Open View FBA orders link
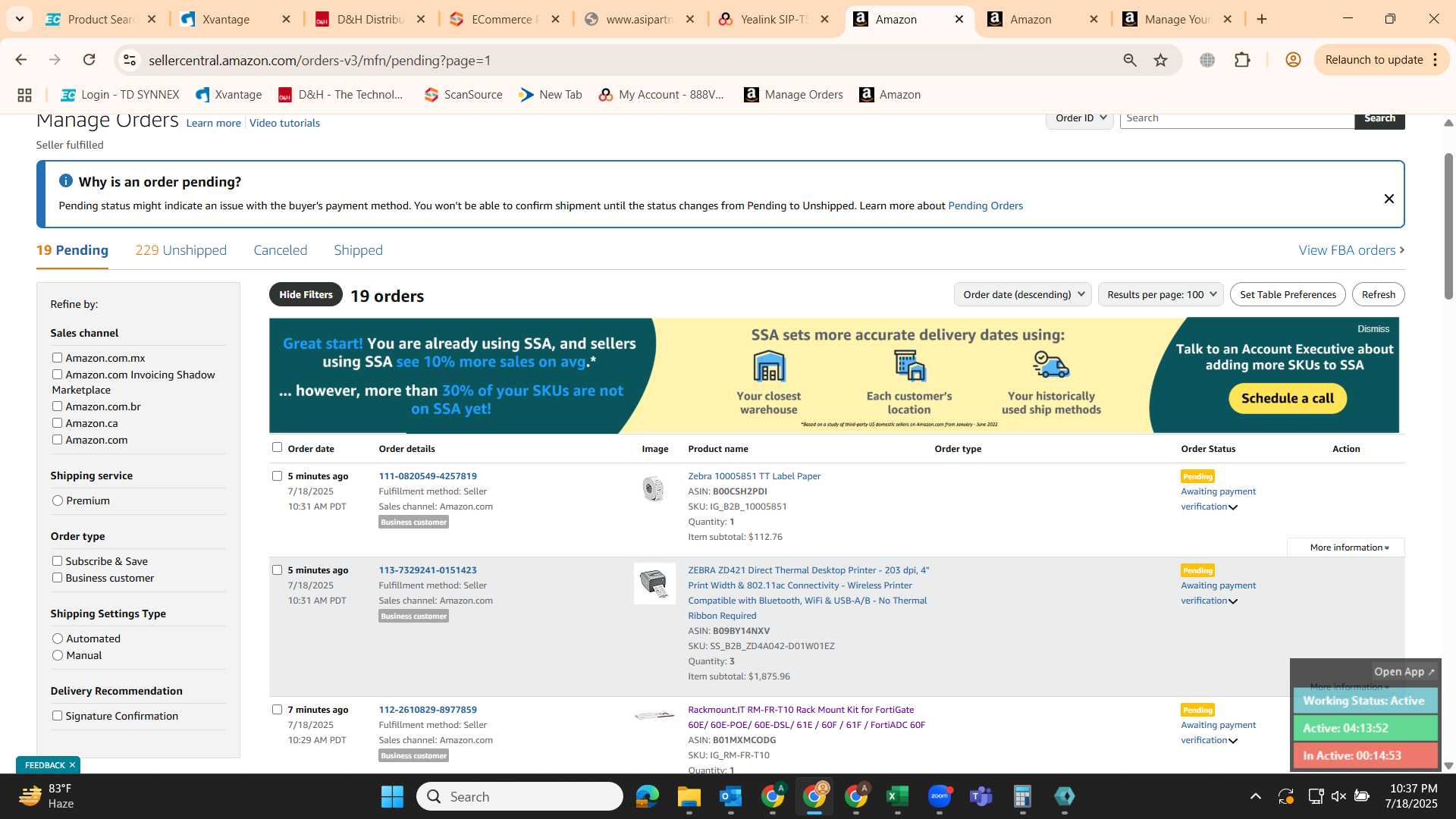 1351,250
